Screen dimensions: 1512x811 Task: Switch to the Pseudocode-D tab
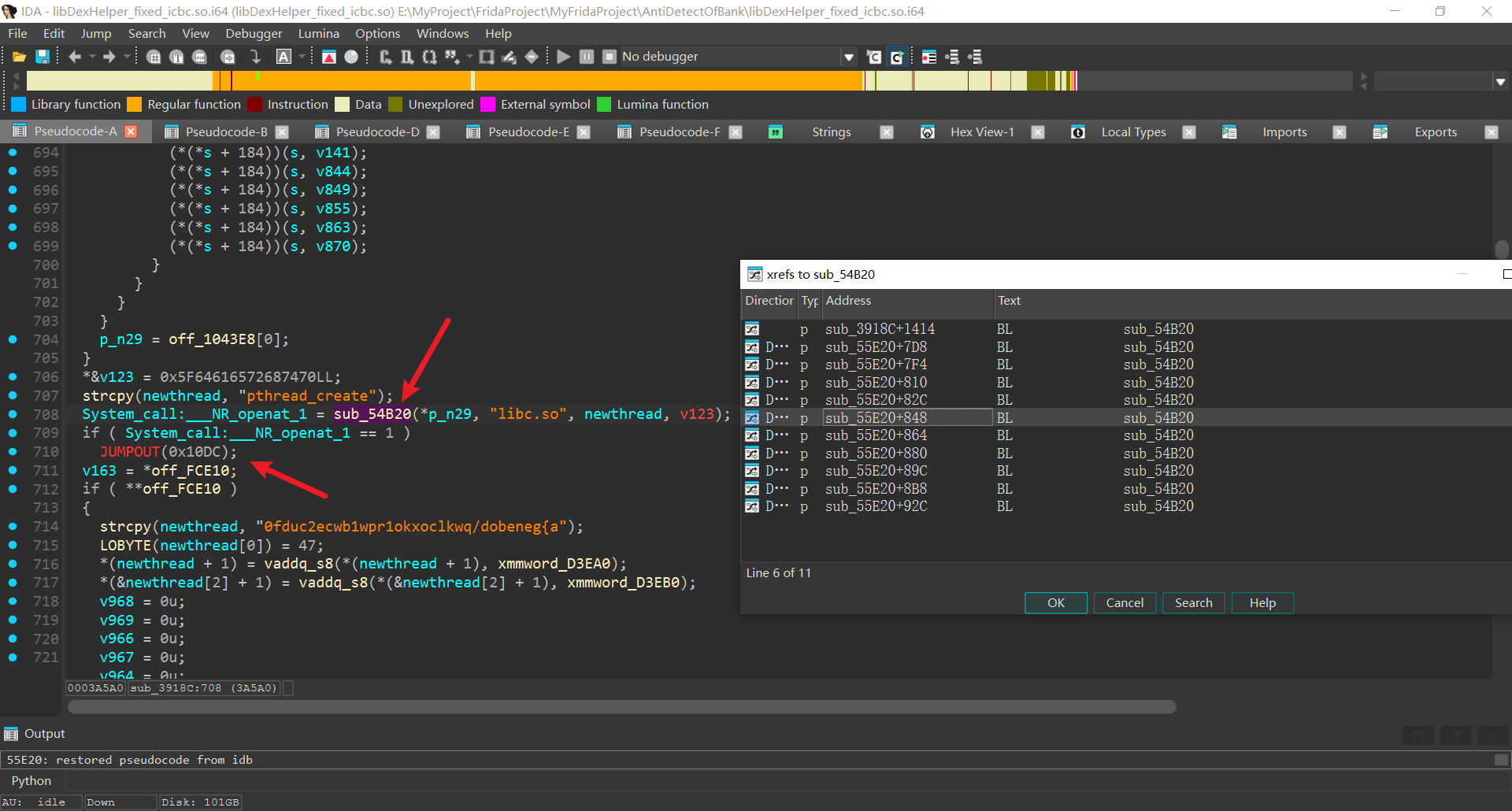click(376, 131)
